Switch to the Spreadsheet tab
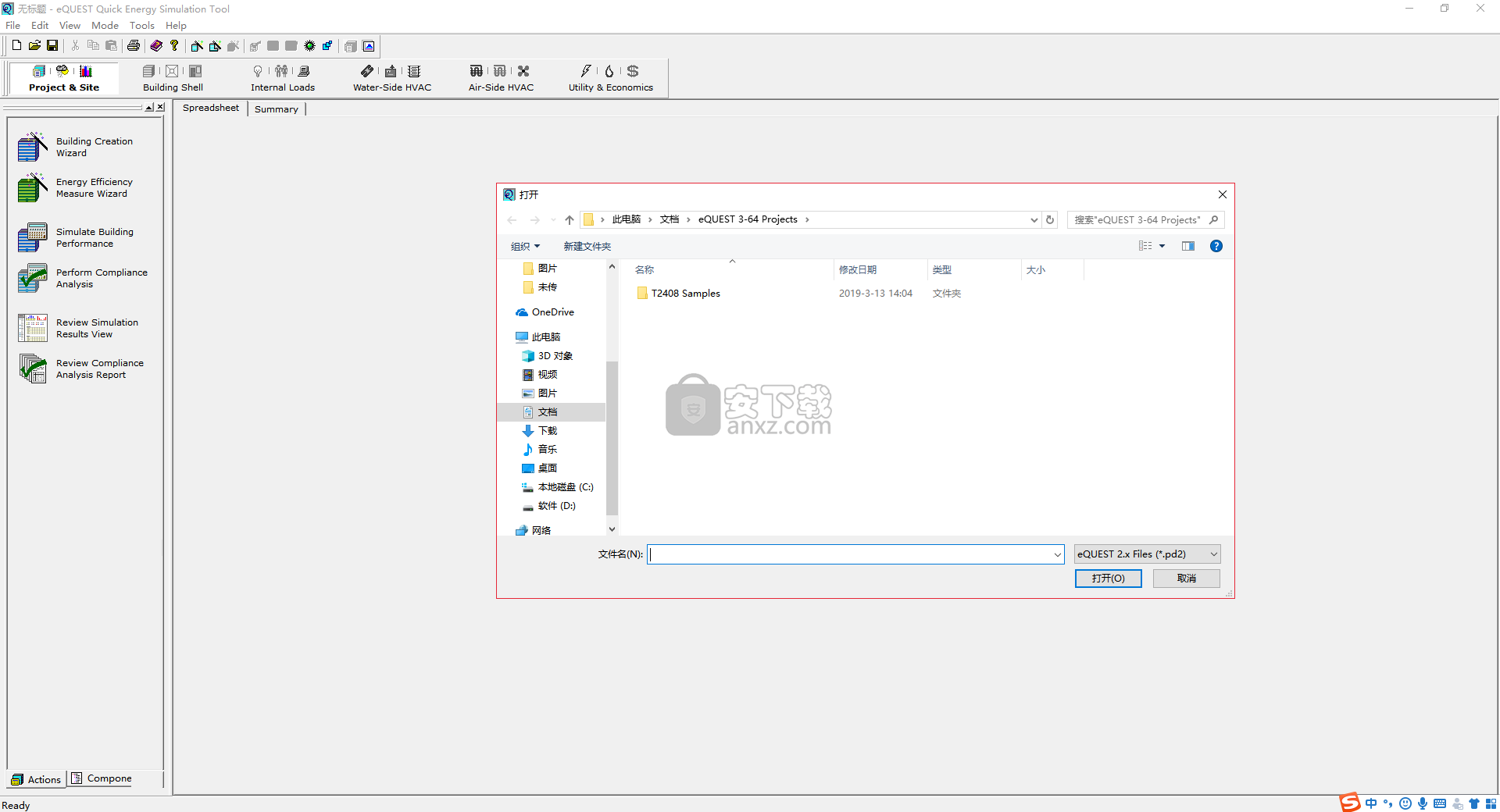Image resolution: width=1500 pixels, height=812 pixels. [211, 108]
